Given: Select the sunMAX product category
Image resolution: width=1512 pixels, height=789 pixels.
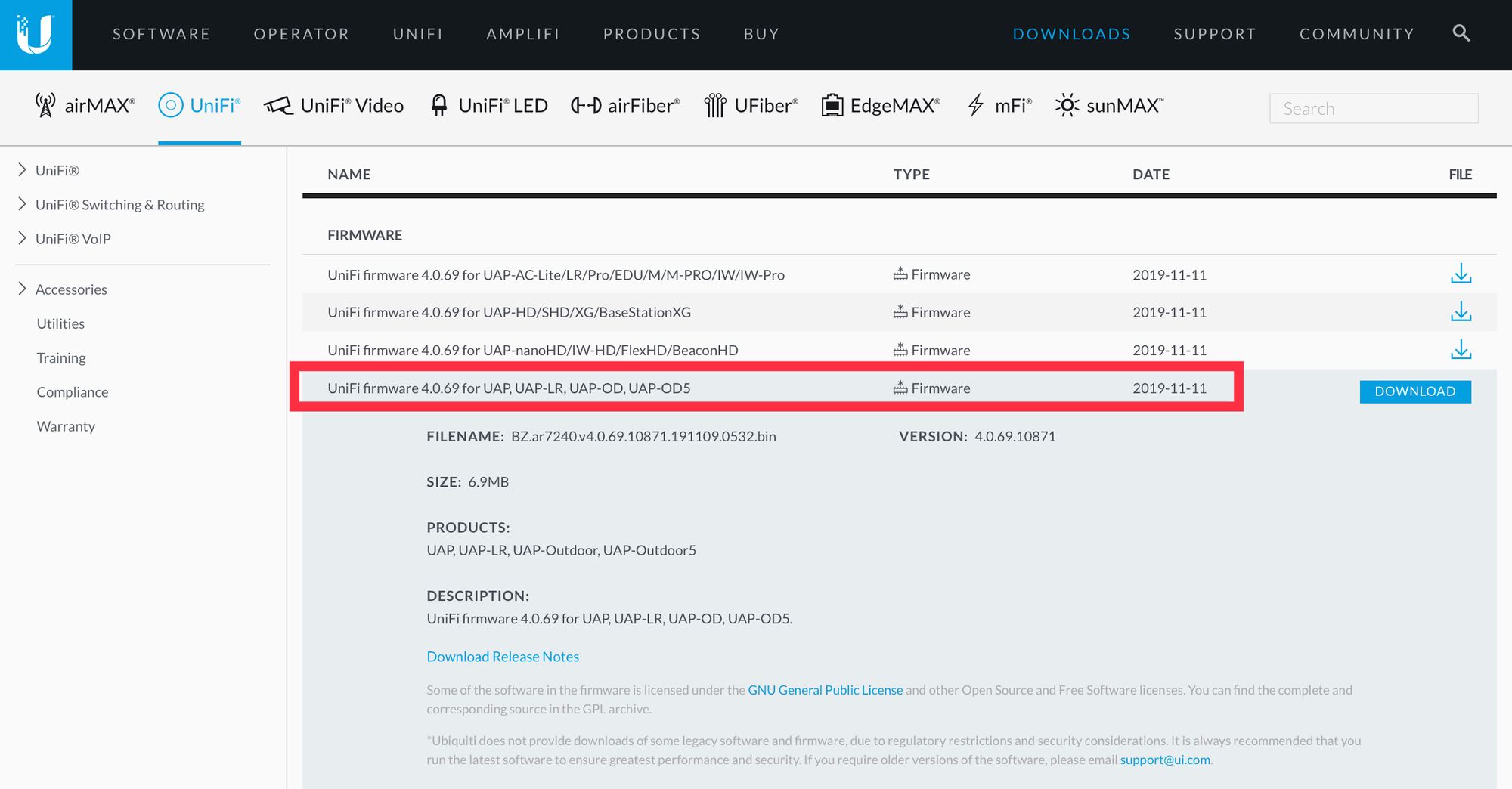Looking at the screenshot, I should click(1109, 106).
